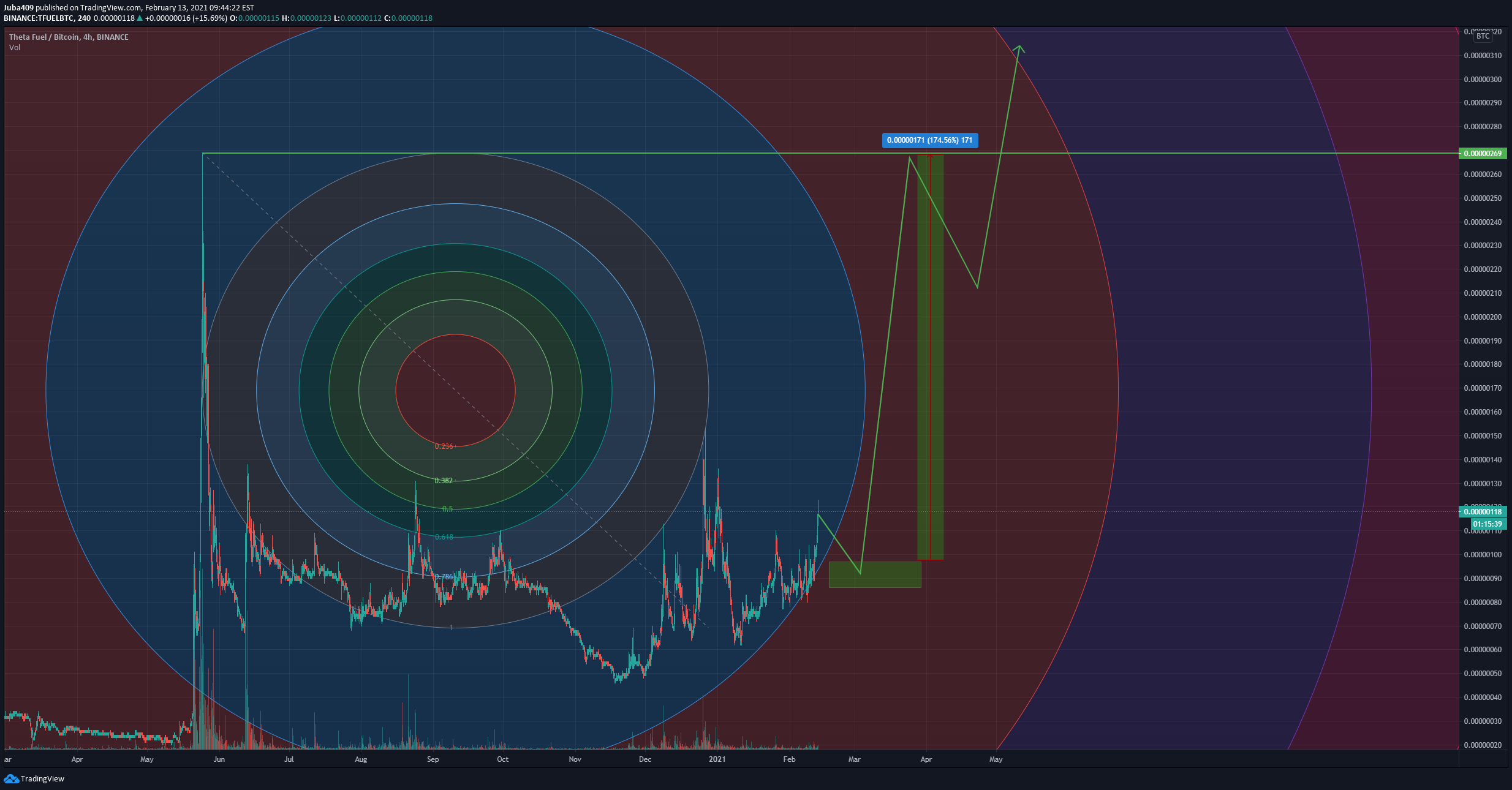Click the 0.00000300 price axis label

click(x=1483, y=80)
